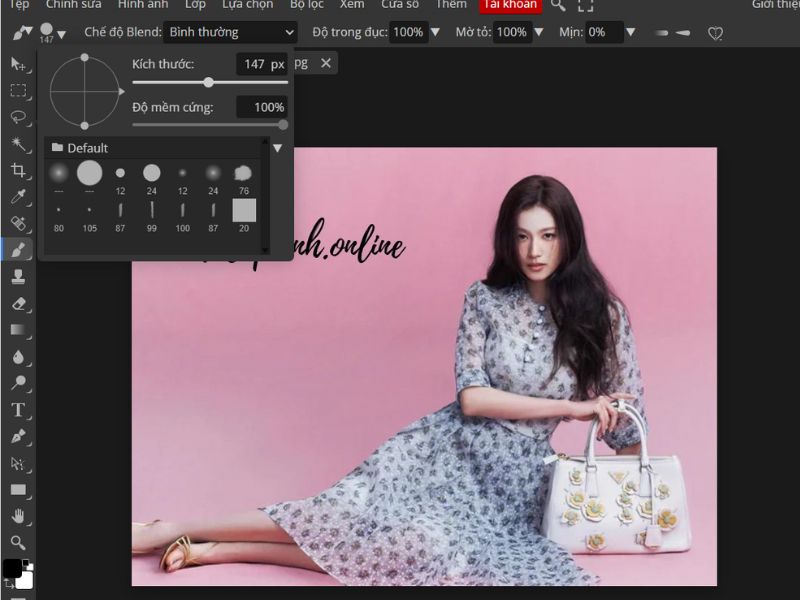Select the brush preset labeled 99
Screen dimensions: 800x600
coord(152,215)
